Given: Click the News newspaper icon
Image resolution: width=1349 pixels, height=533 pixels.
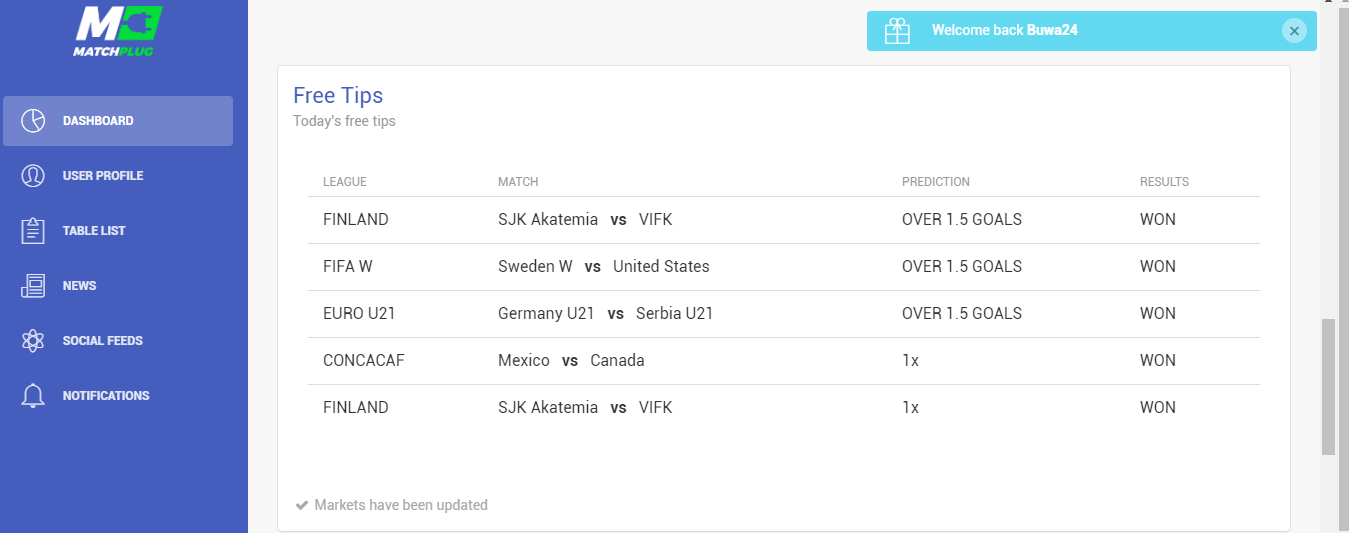Looking at the screenshot, I should click(x=33, y=286).
